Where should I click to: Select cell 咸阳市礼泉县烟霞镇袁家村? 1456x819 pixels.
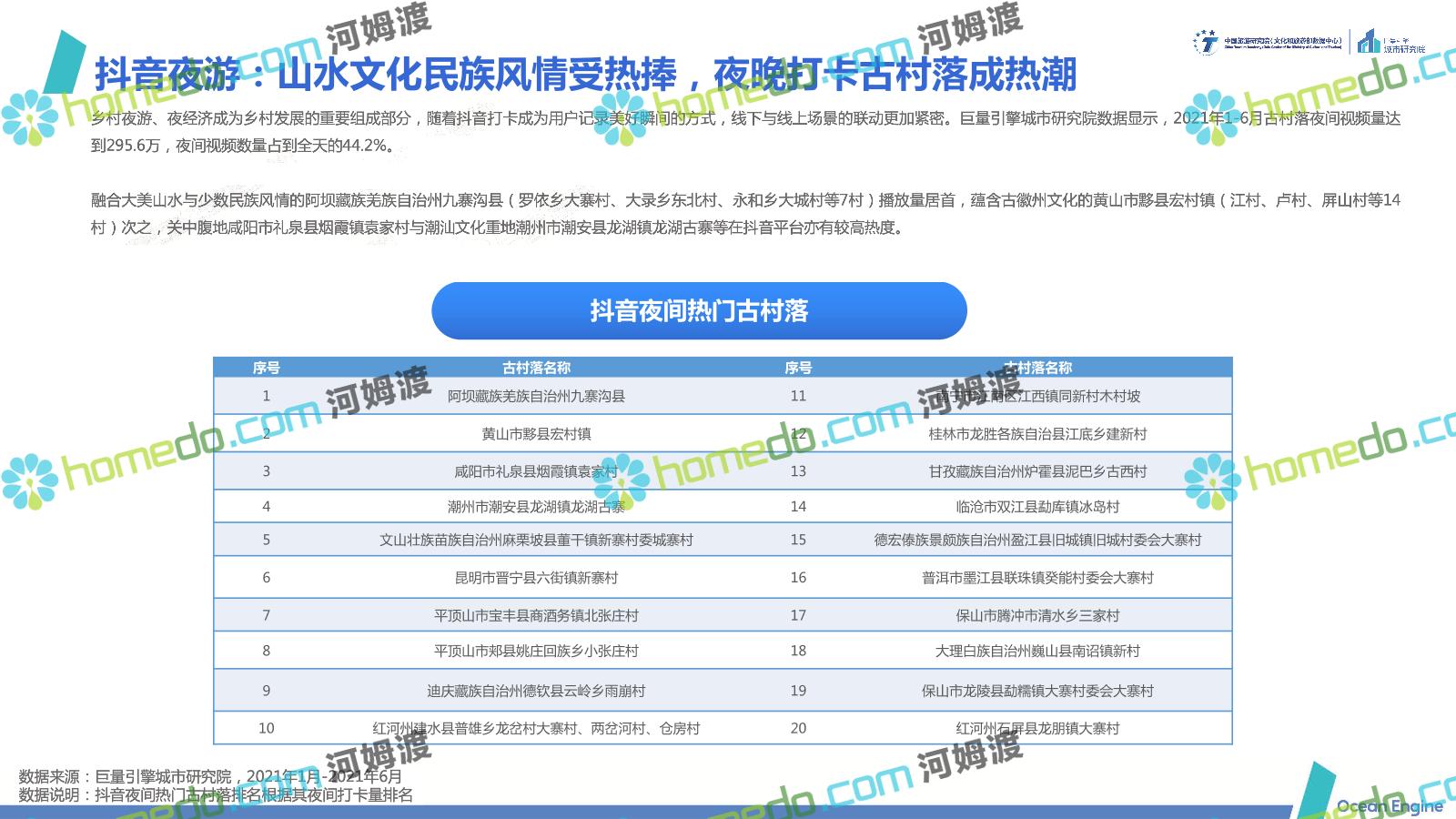(x=536, y=471)
